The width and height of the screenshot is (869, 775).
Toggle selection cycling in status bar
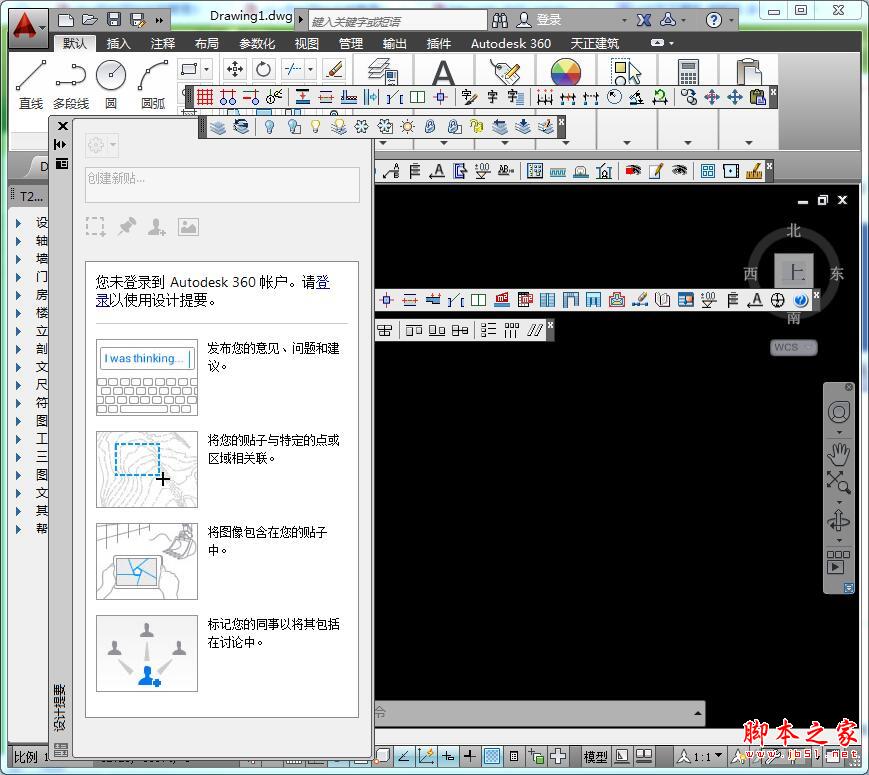[536, 756]
